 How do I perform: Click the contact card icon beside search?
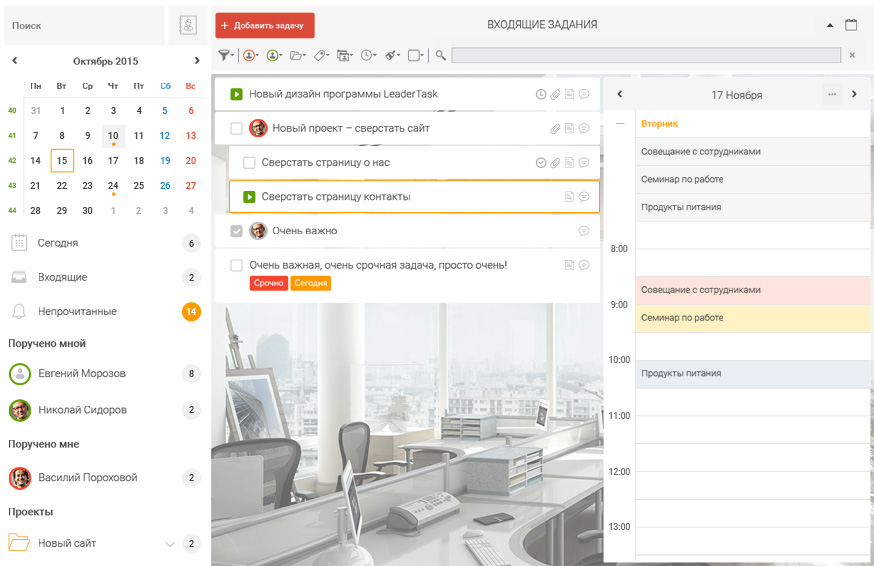point(187,26)
